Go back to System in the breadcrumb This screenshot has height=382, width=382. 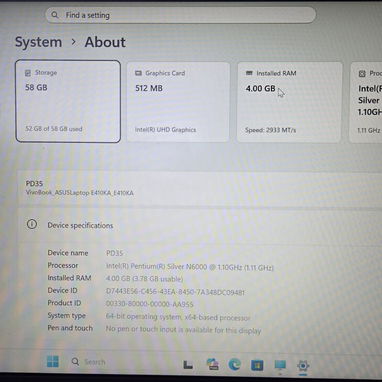pyautogui.click(x=38, y=42)
